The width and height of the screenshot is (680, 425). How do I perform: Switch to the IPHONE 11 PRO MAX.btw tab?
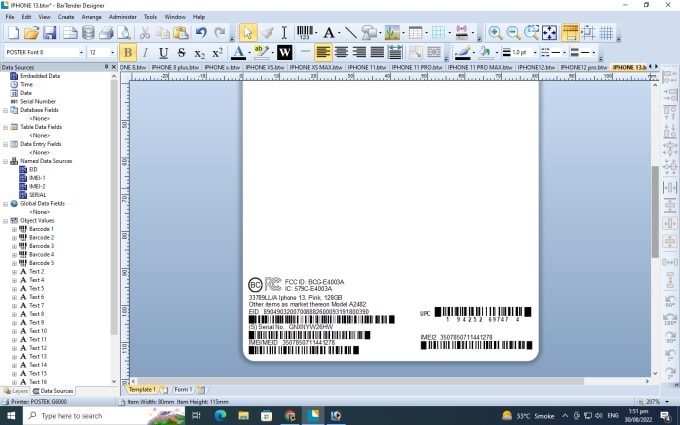point(480,67)
